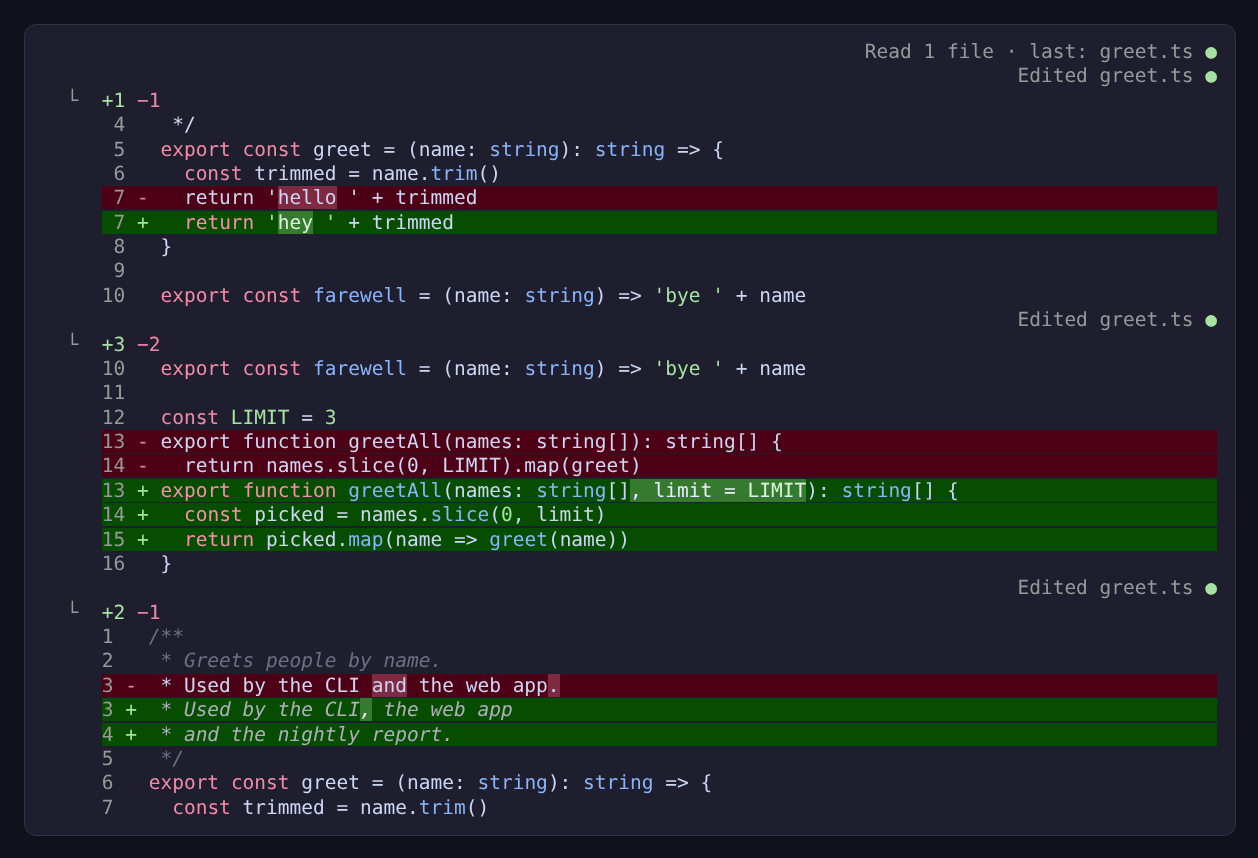Image resolution: width=1258 pixels, height=858 pixels.
Task: Click the closing brace on line 8
Action: coord(166,247)
